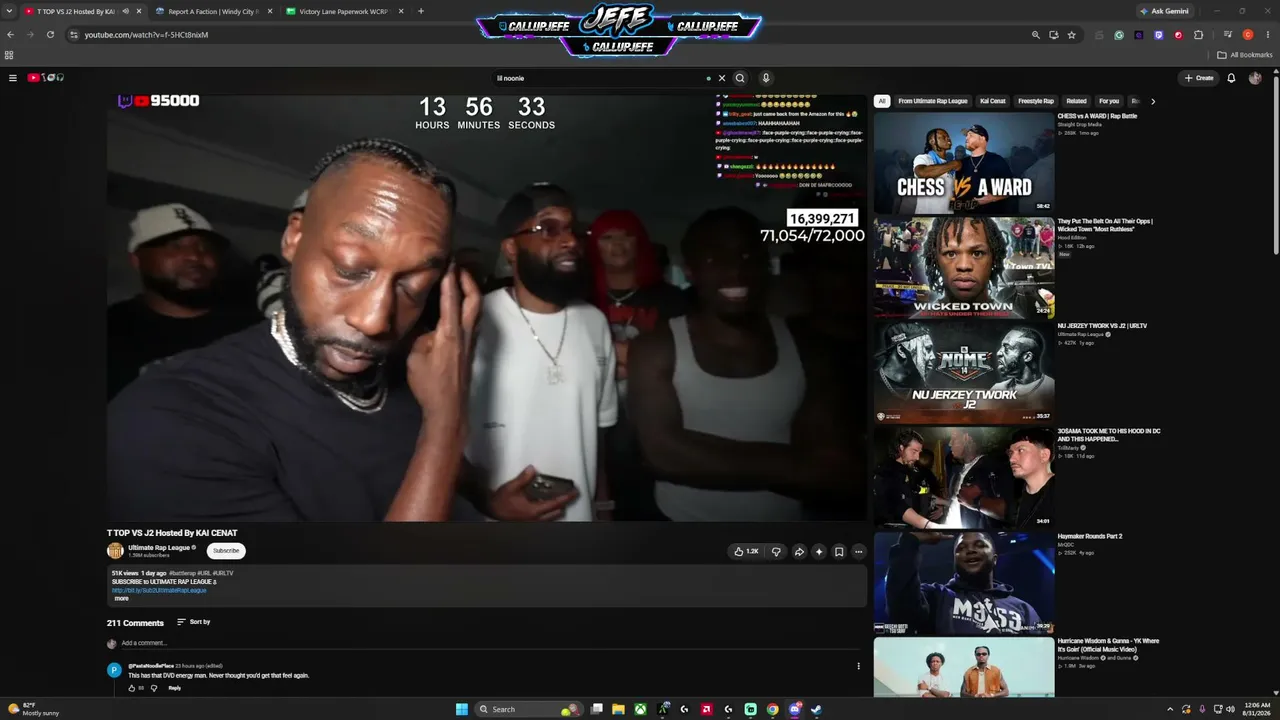
Task: Click the Chrome address bar URL
Action: (146, 35)
